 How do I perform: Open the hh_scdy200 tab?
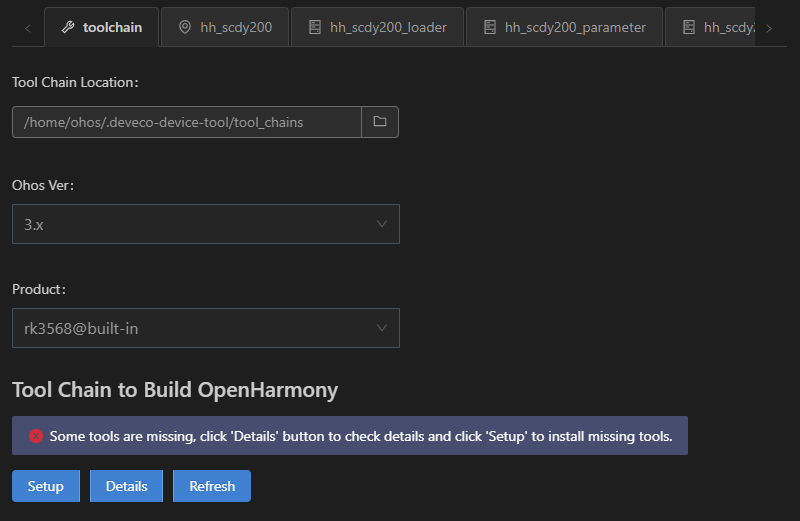[225, 27]
